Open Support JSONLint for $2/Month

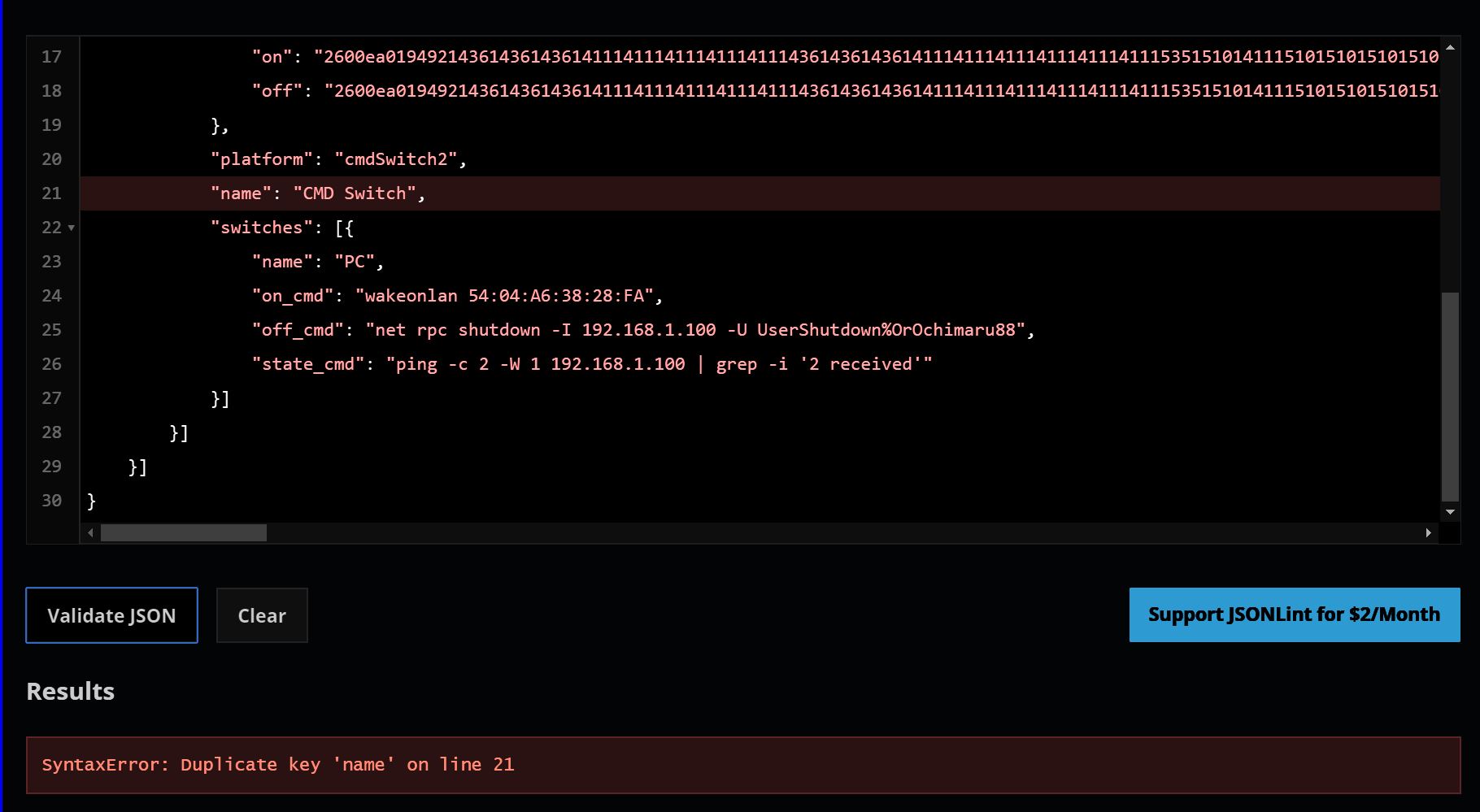tap(1294, 614)
